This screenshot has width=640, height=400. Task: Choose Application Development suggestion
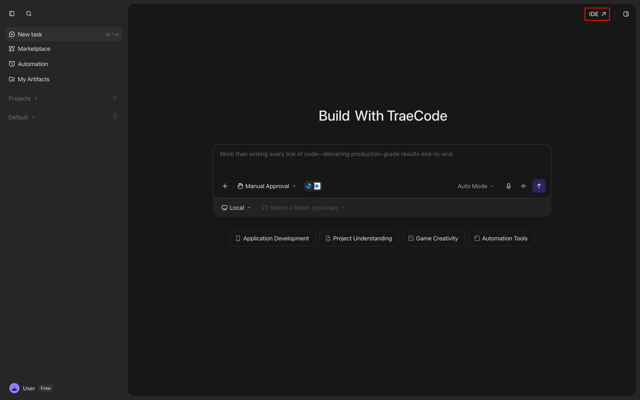click(272, 238)
